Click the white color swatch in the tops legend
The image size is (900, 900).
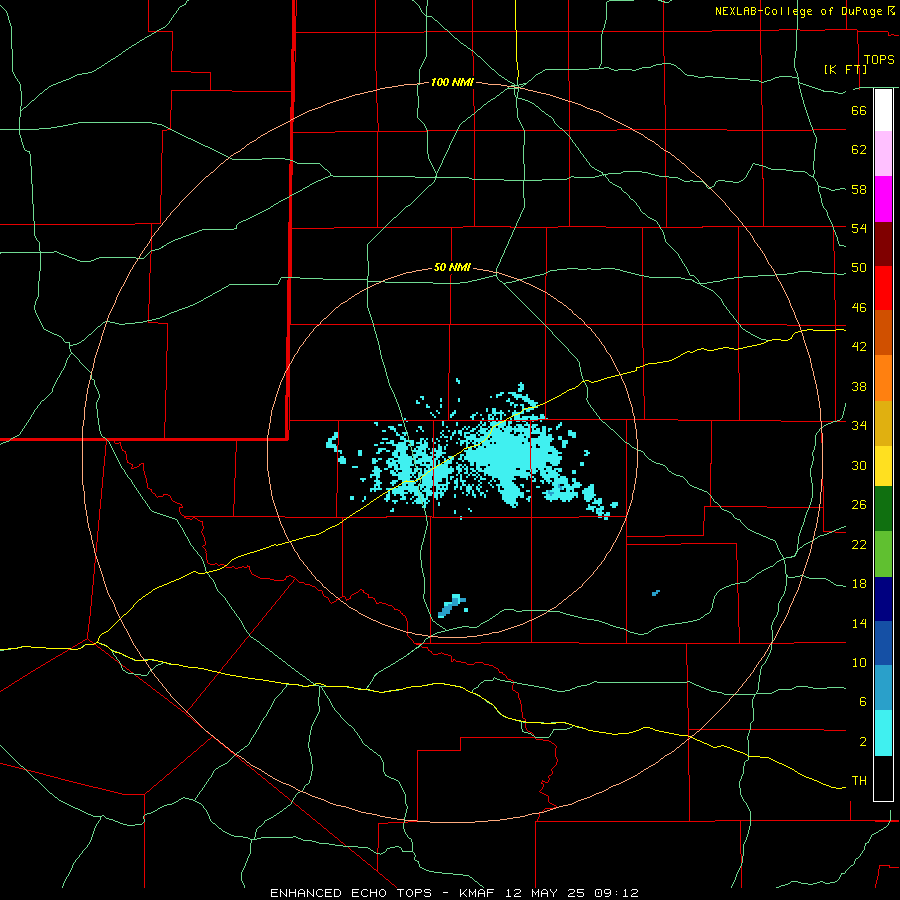[883, 110]
